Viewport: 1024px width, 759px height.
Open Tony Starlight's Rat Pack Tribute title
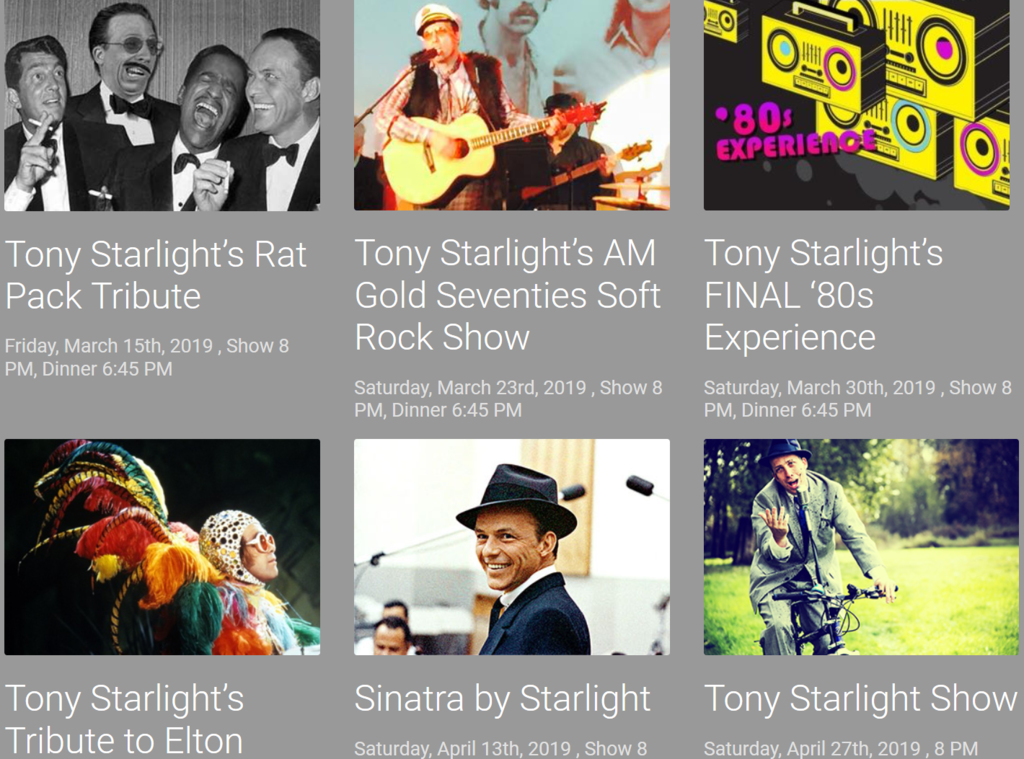[155, 275]
